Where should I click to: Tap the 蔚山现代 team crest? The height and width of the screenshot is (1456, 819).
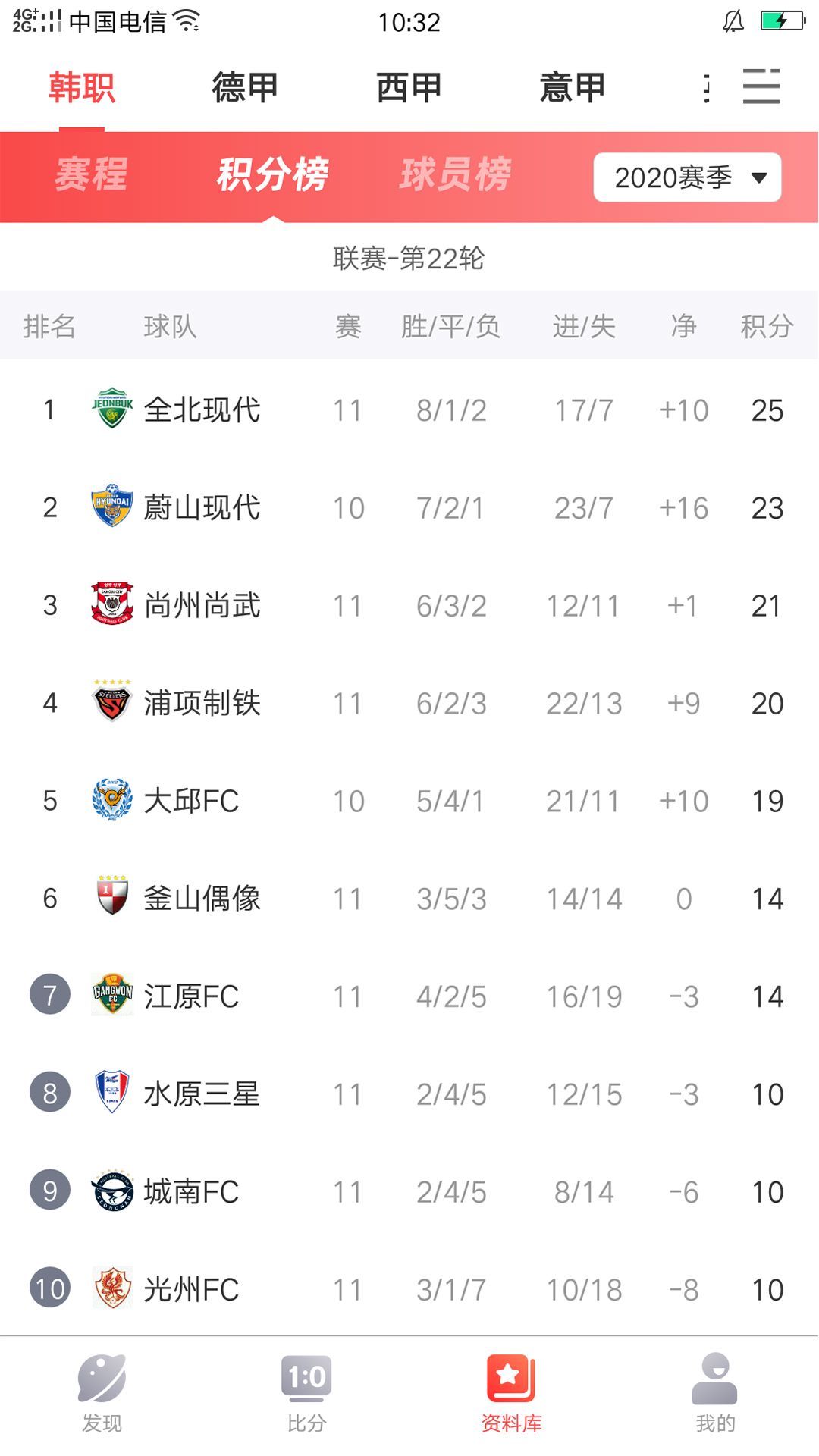coord(112,507)
